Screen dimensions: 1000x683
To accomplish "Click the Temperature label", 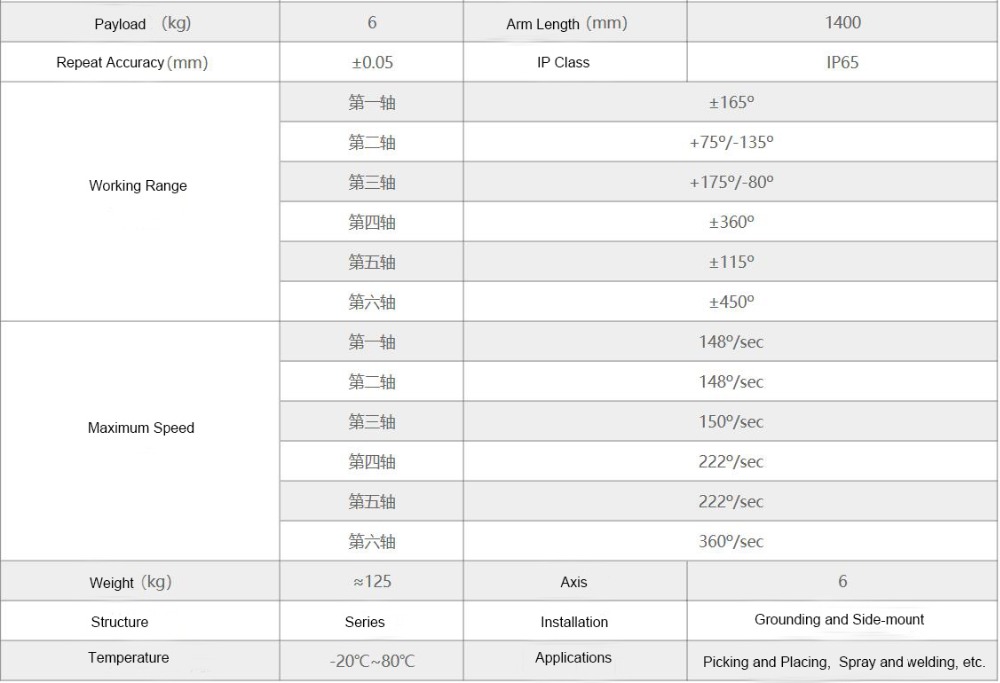I will point(128,657).
